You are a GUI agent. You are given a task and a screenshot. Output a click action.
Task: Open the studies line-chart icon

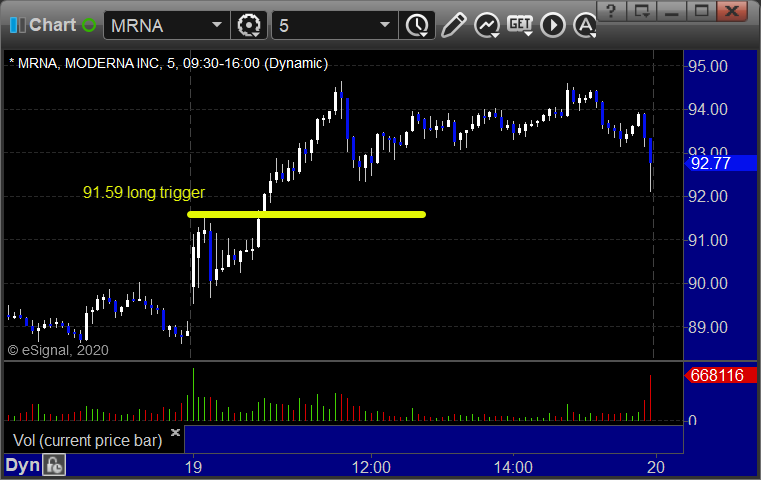pos(487,25)
